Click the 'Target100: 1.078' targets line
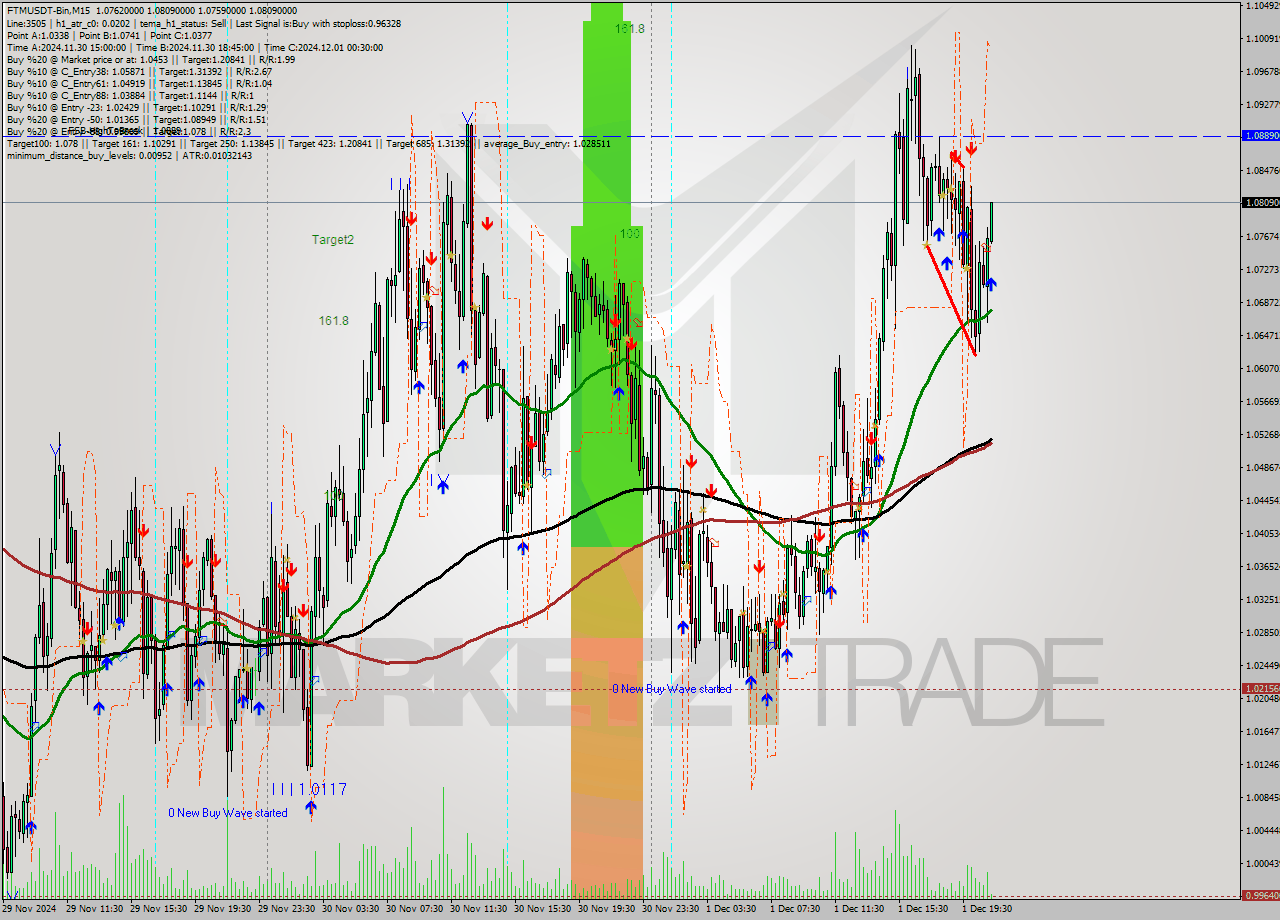The image size is (1280, 920). tap(308, 144)
